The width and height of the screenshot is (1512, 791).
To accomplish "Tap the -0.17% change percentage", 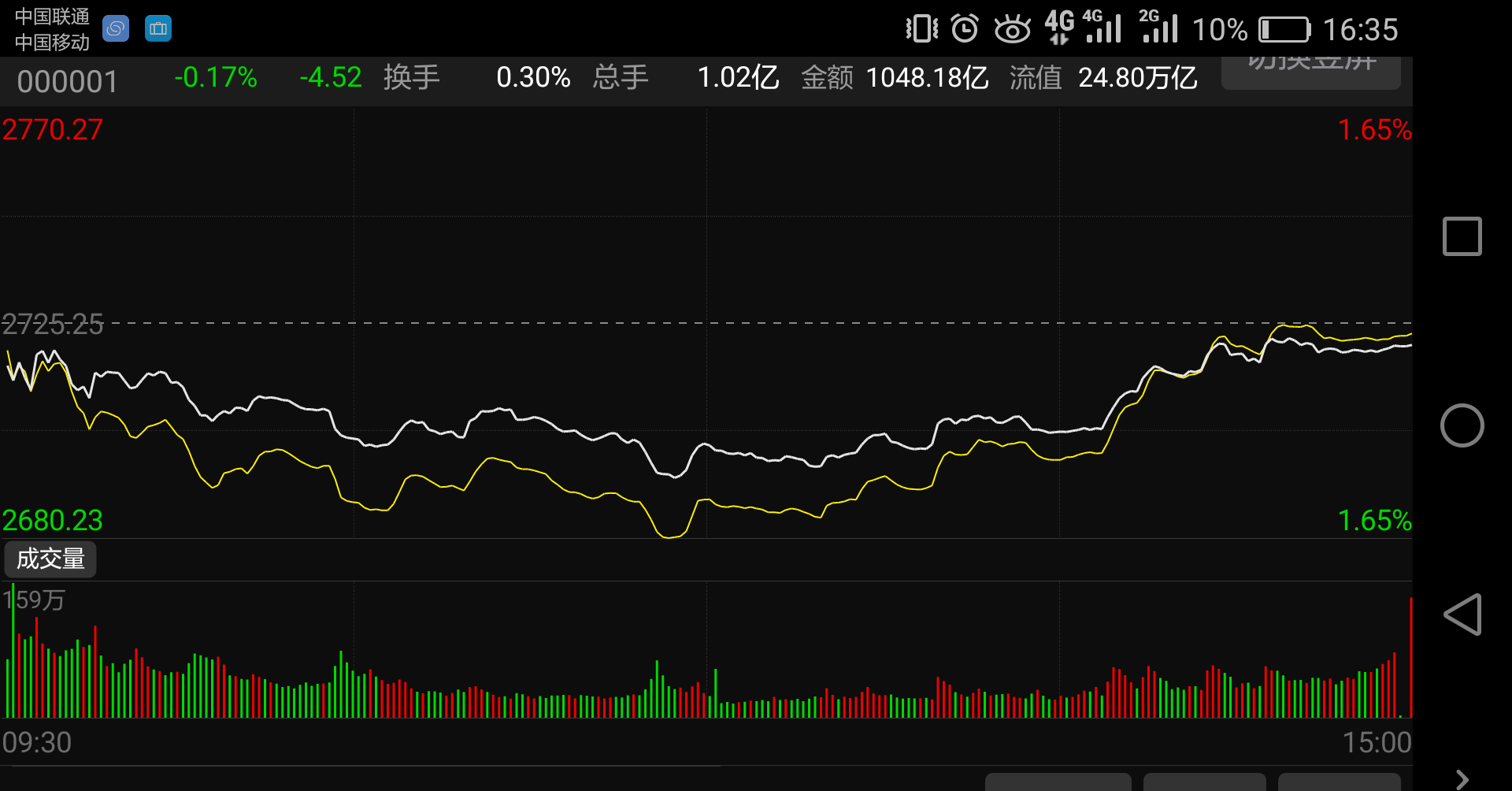I will click(216, 77).
